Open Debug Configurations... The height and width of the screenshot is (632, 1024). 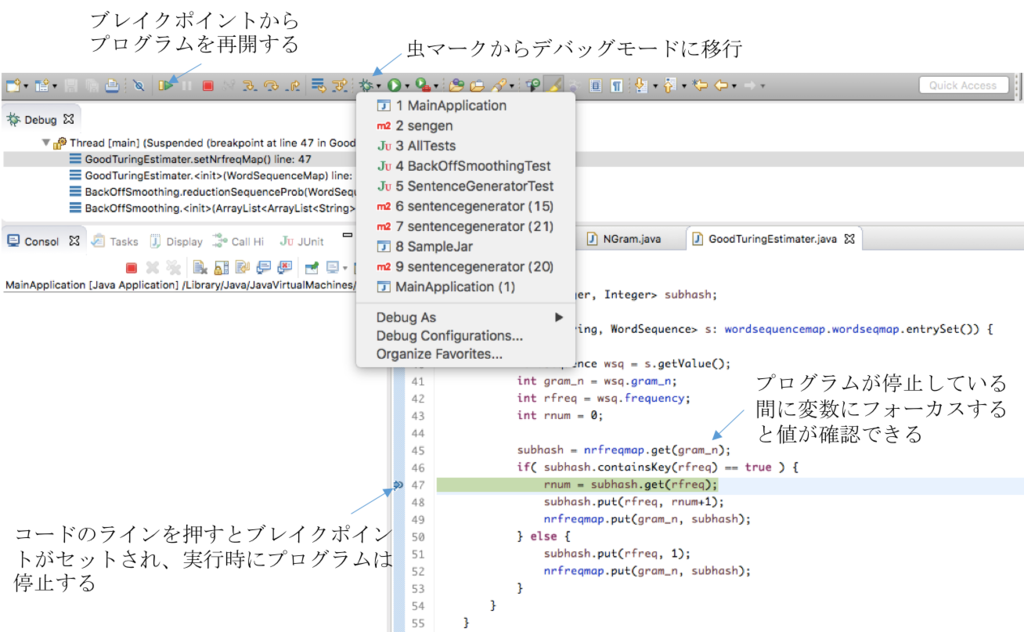click(x=466, y=336)
